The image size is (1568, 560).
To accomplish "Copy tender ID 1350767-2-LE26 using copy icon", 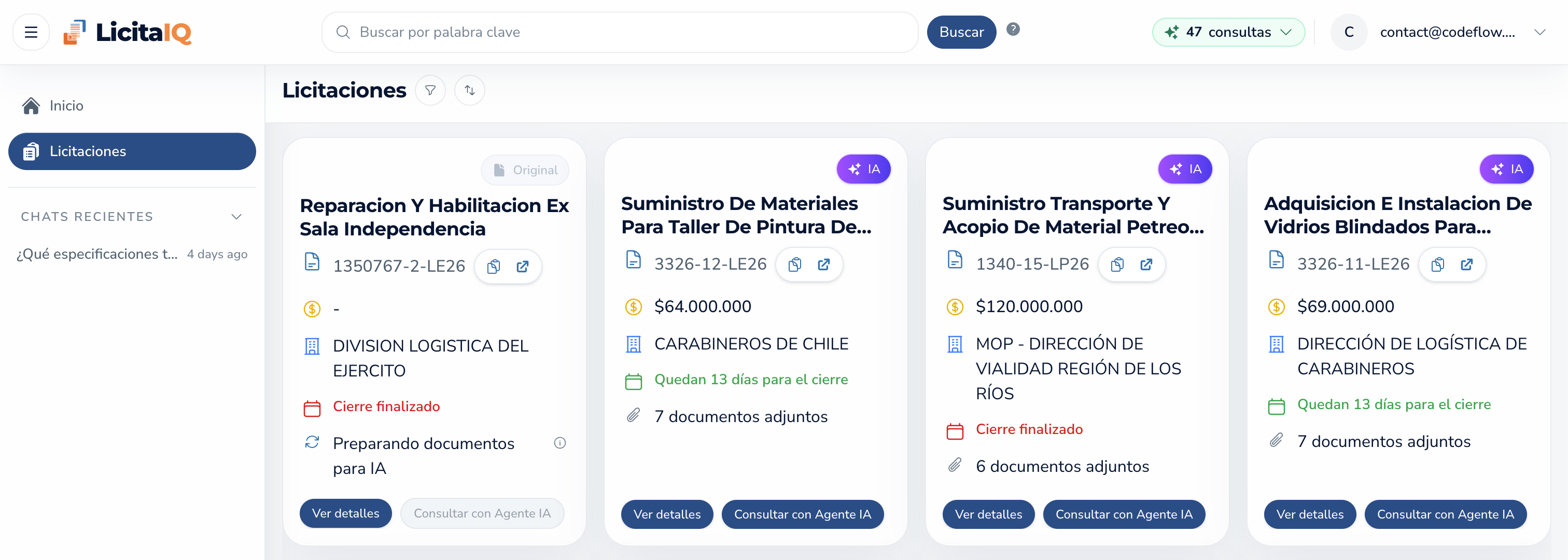I will pyautogui.click(x=494, y=267).
